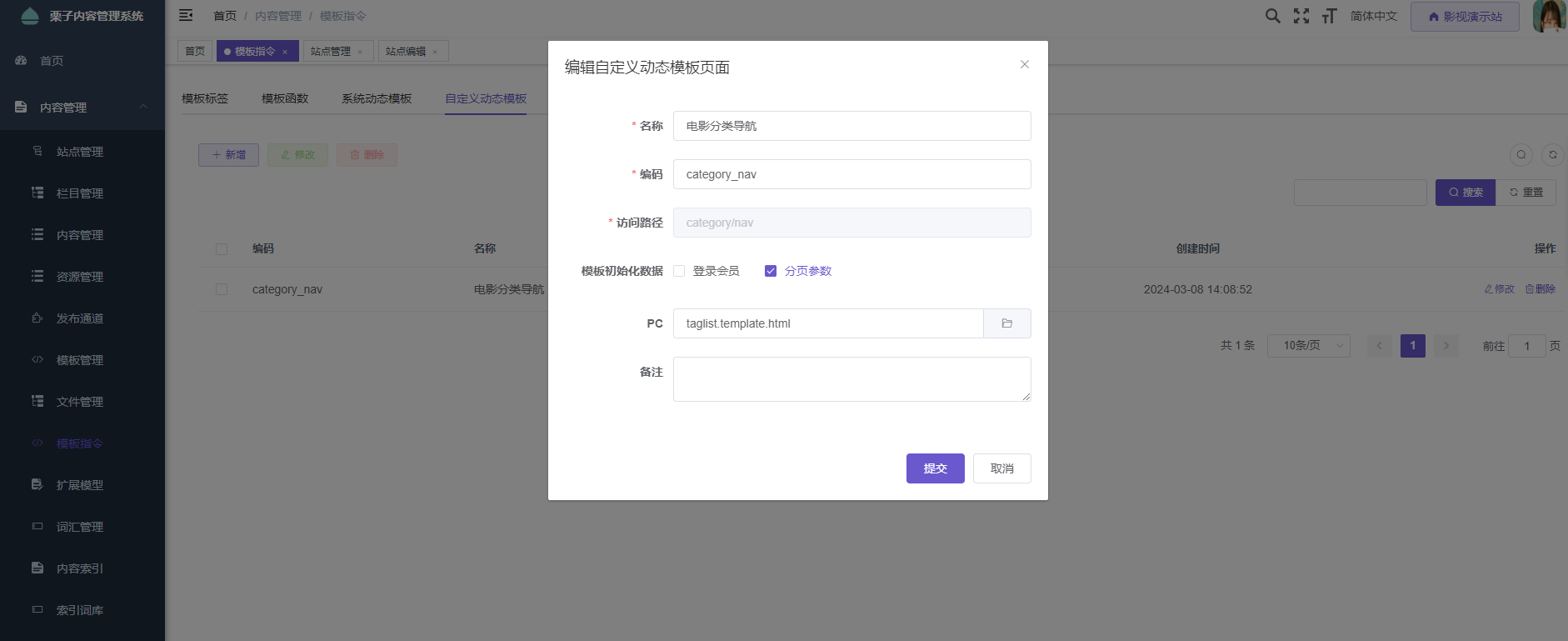Click the round search toggle icon above table

[1521, 155]
